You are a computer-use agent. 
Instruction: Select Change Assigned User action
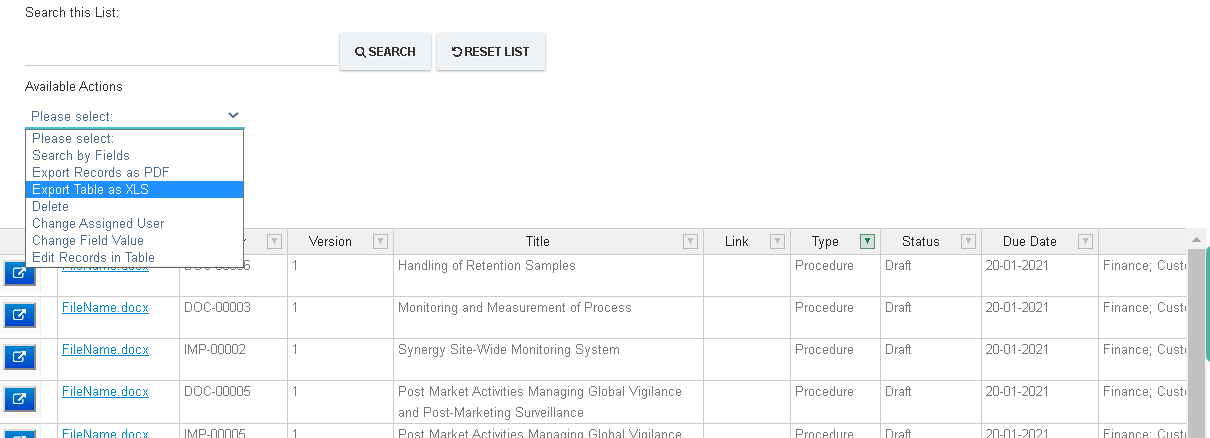[134, 224]
